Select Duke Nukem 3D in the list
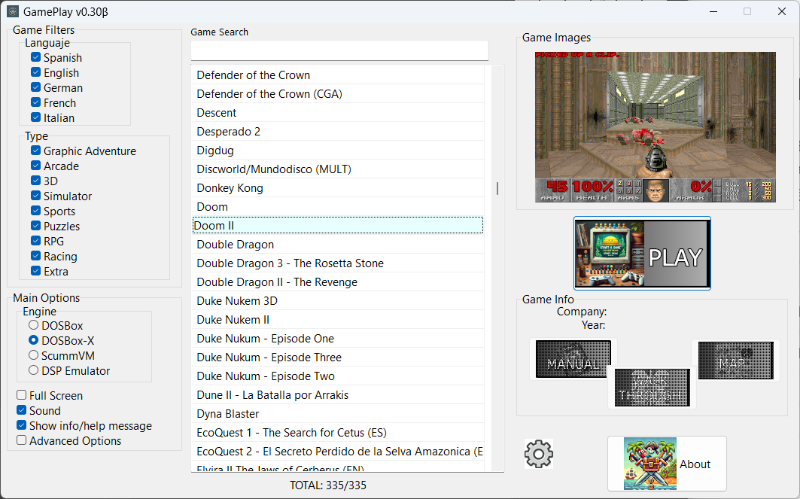 (x=237, y=301)
